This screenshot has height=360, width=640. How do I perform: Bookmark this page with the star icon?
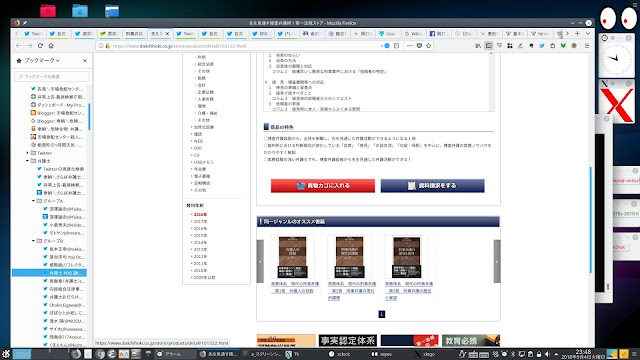pos(429,46)
